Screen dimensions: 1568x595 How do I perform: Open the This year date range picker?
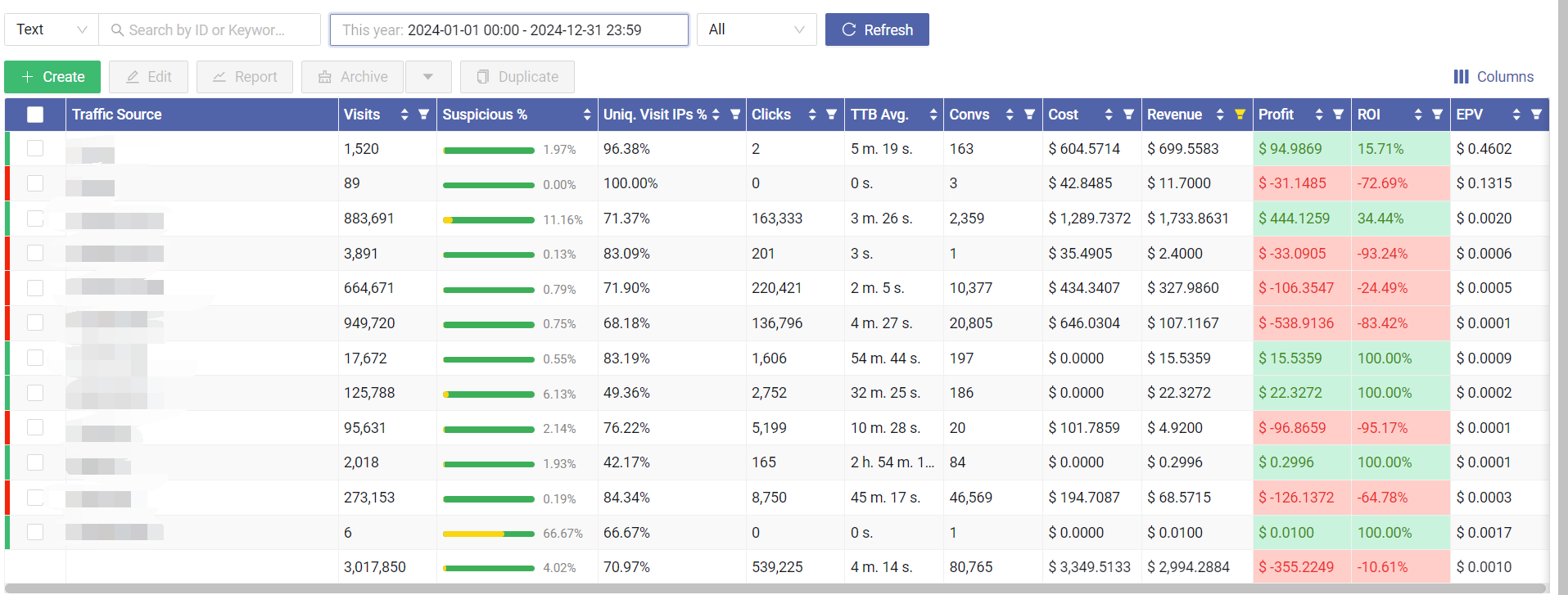click(x=508, y=29)
